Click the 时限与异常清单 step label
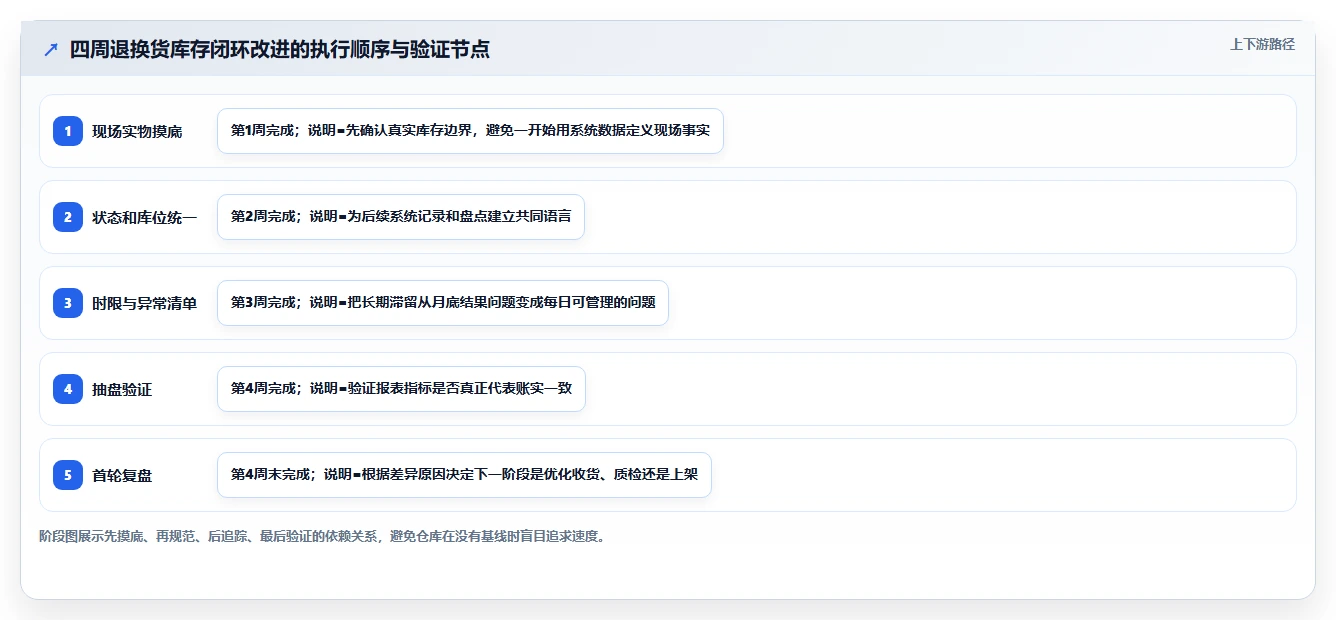This screenshot has height=620, width=1336. tap(144, 303)
